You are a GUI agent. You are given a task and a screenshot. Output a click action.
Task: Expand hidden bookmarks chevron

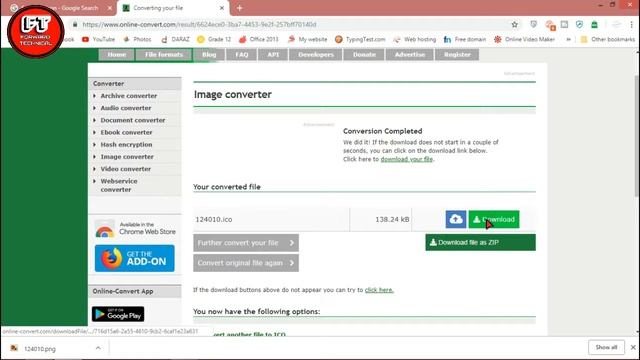click(x=568, y=39)
